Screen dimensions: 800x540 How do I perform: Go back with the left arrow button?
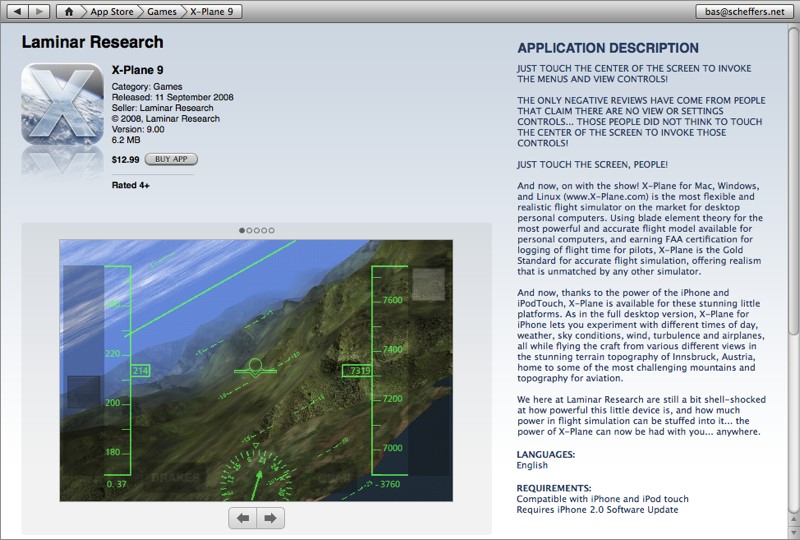17,11
